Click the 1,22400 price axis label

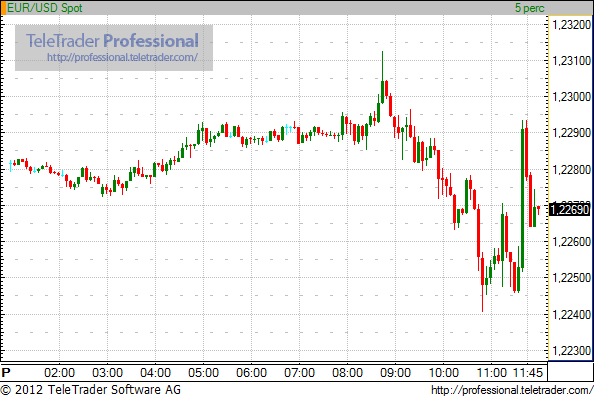click(572, 314)
